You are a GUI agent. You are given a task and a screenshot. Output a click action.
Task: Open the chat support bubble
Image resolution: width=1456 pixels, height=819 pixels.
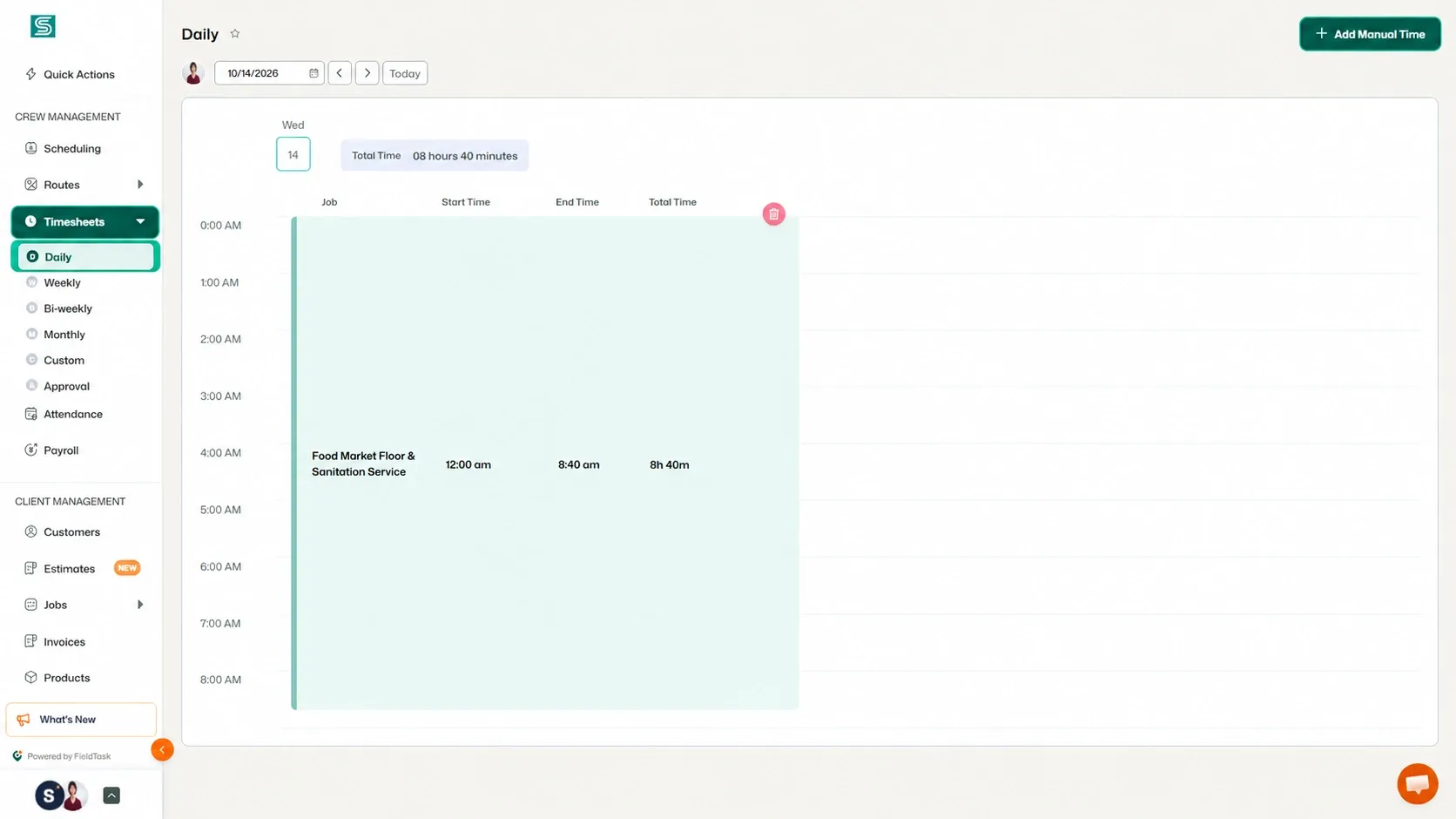pyautogui.click(x=1418, y=784)
